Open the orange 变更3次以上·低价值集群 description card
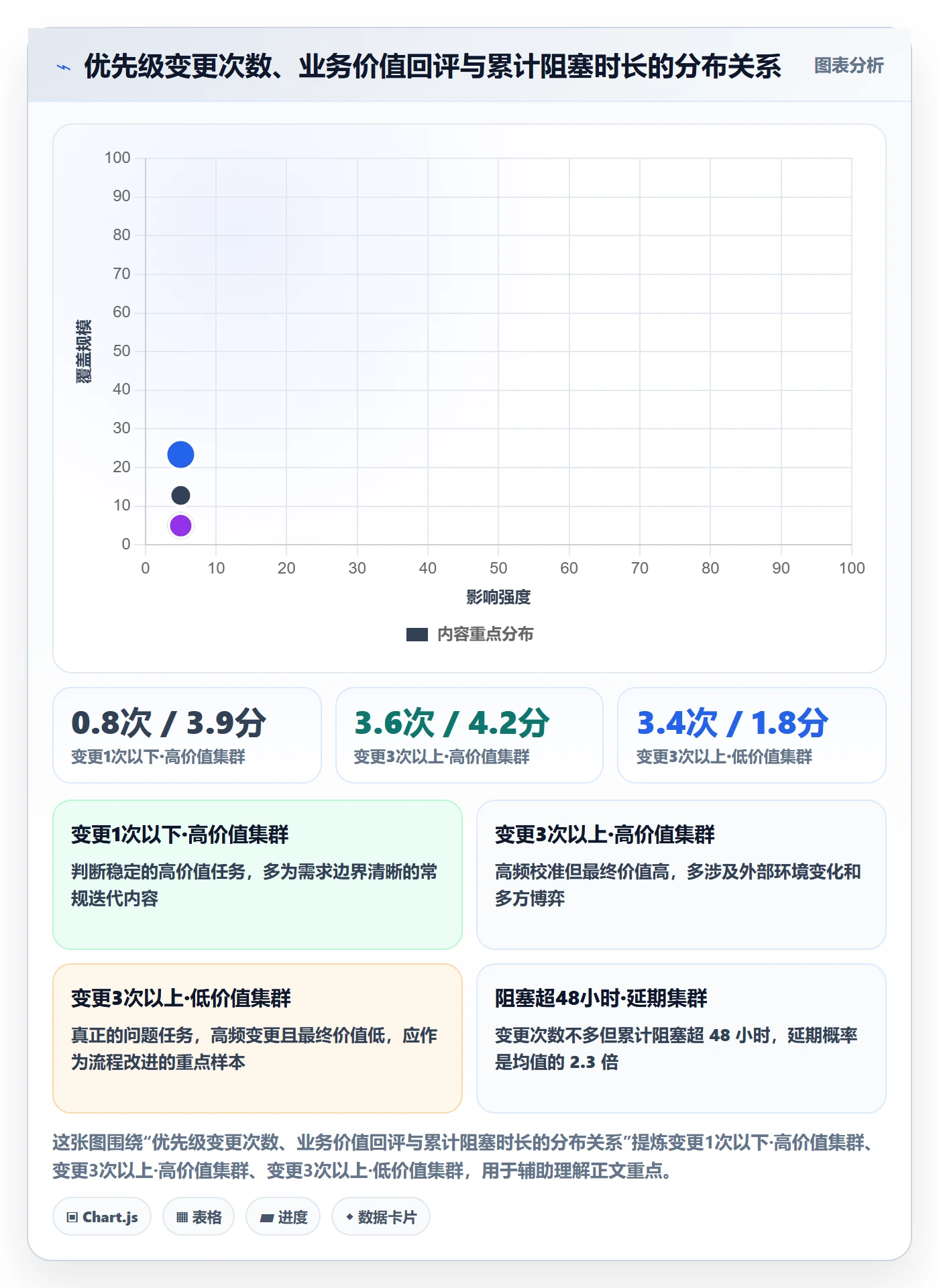 [258, 1038]
